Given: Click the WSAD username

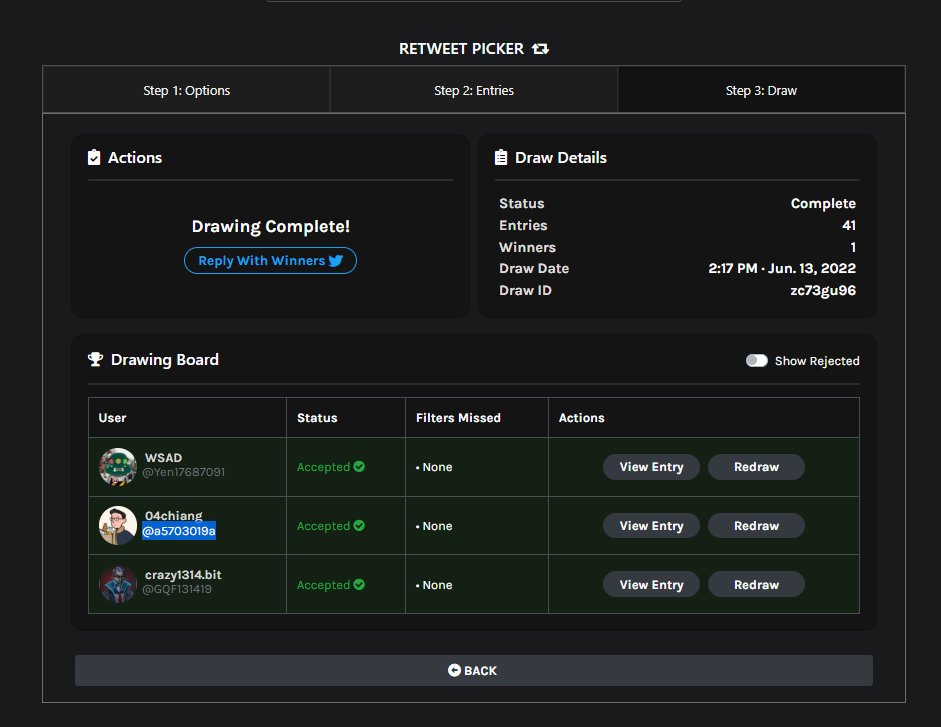Looking at the screenshot, I should tap(163, 457).
